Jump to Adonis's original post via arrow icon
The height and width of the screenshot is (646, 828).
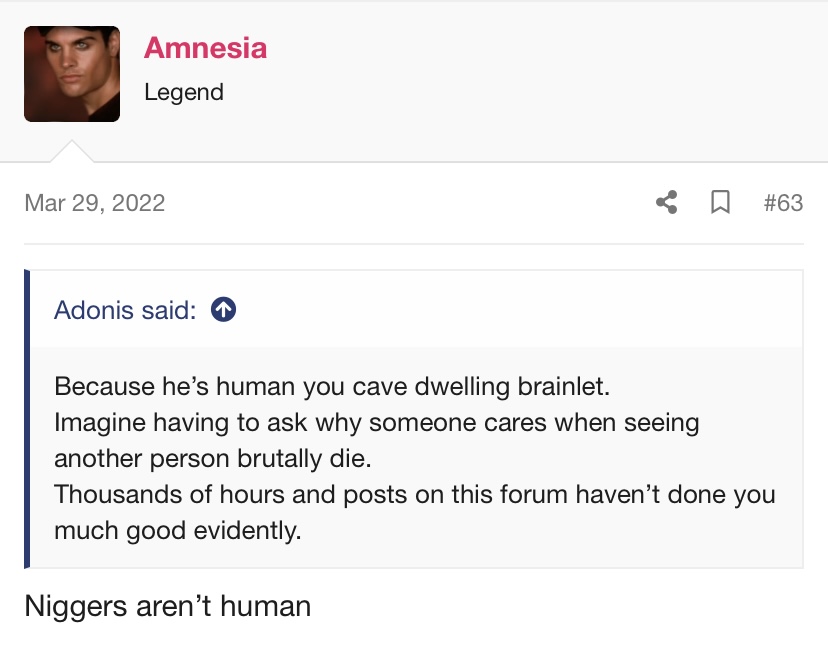(x=223, y=310)
